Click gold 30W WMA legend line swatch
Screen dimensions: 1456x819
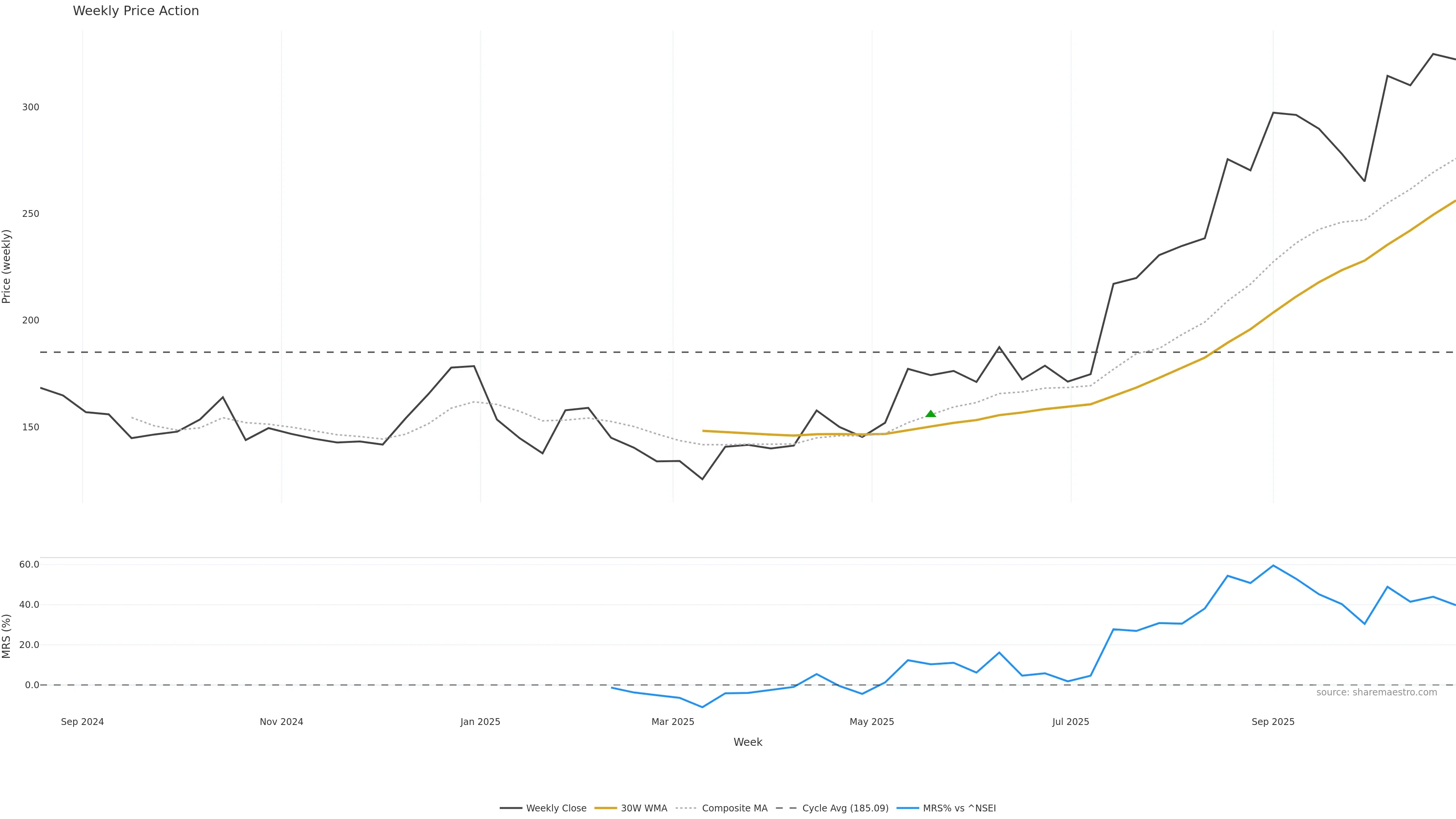606,808
